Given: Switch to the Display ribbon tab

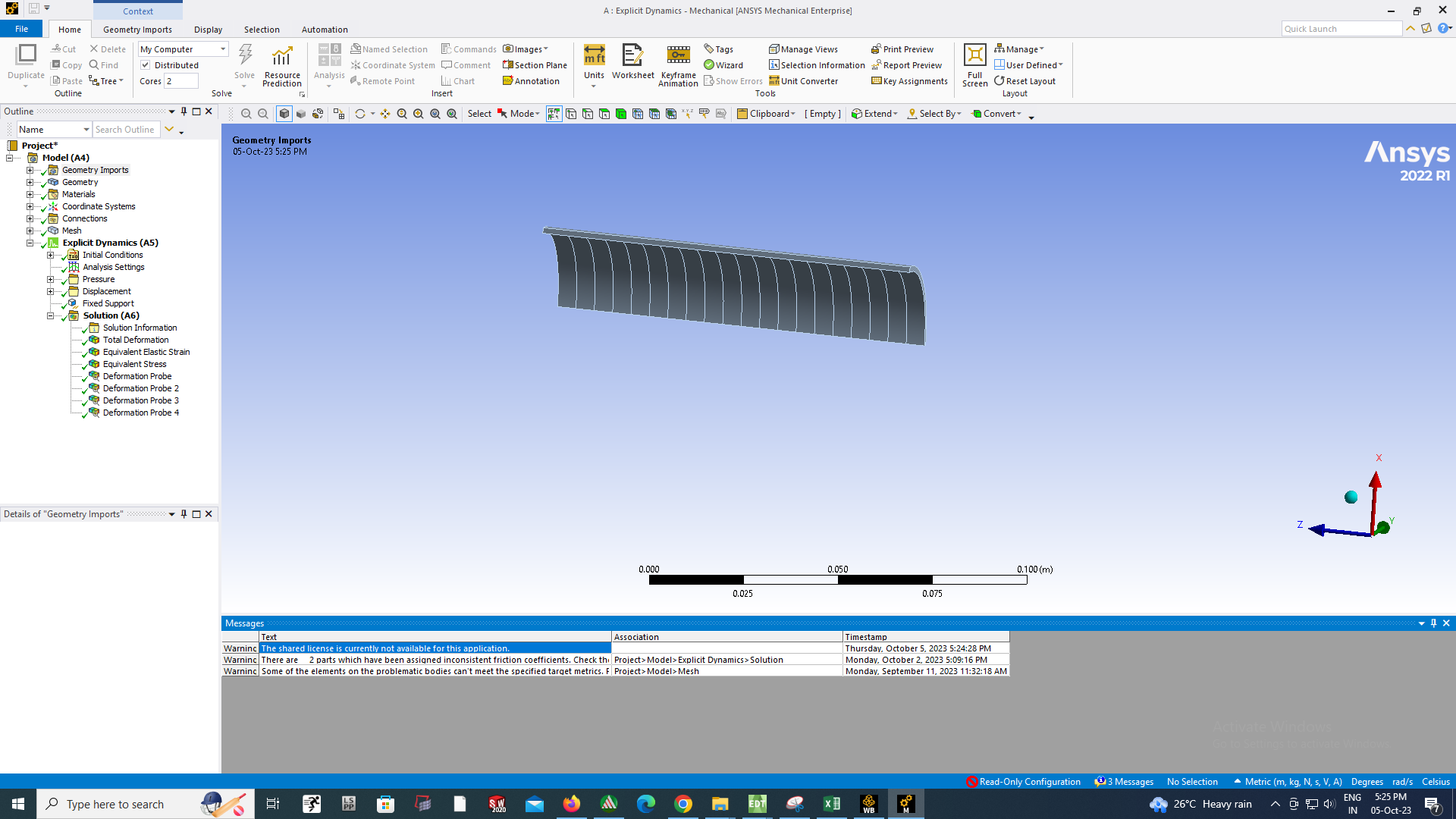Looking at the screenshot, I should click(x=208, y=30).
